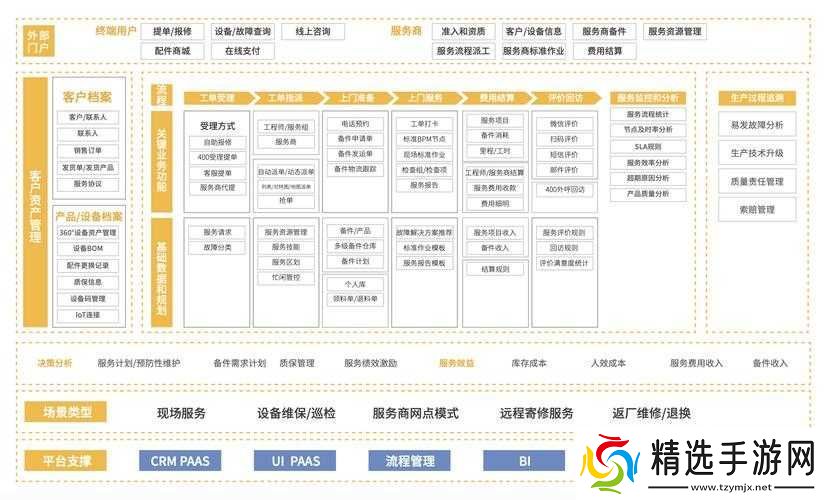Open the 流程管理 platform block
Screen dimensions: 826x500
410,461
